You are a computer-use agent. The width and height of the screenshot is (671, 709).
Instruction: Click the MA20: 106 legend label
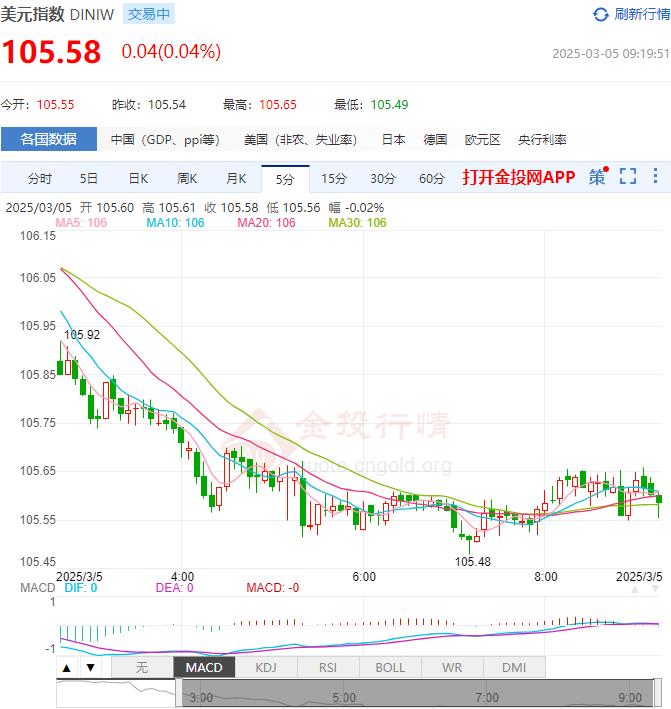coord(266,222)
